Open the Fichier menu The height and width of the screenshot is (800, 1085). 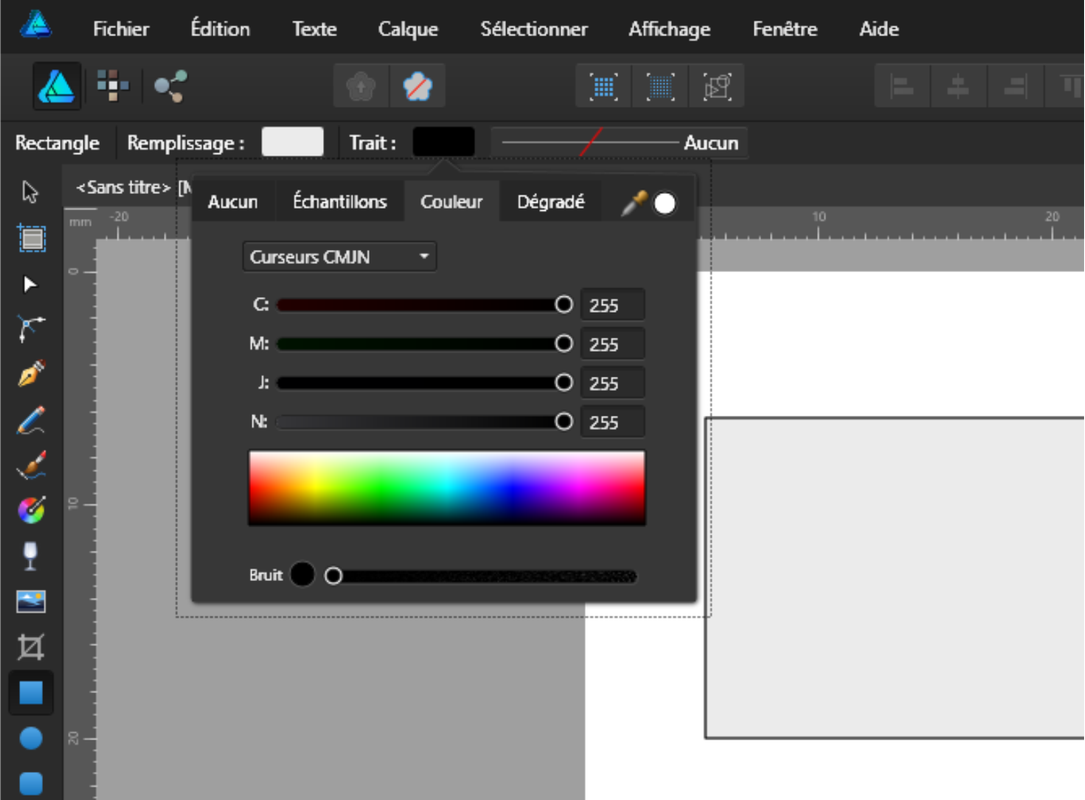[x=121, y=29]
